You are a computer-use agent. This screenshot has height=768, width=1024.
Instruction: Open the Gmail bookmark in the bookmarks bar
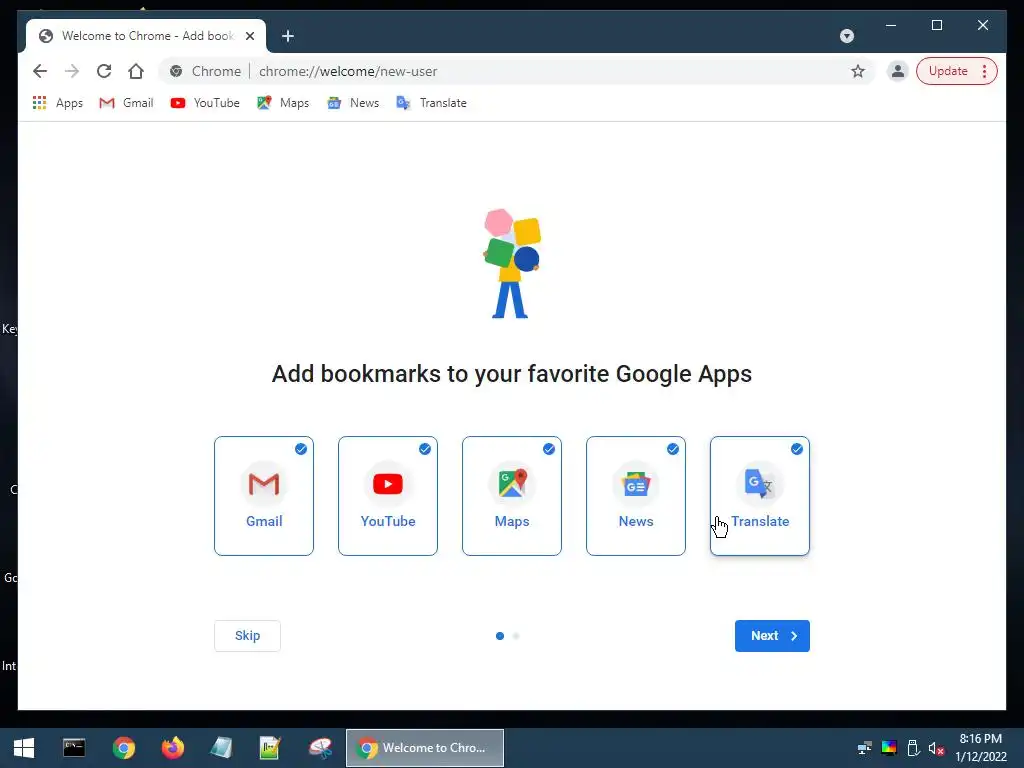click(126, 103)
